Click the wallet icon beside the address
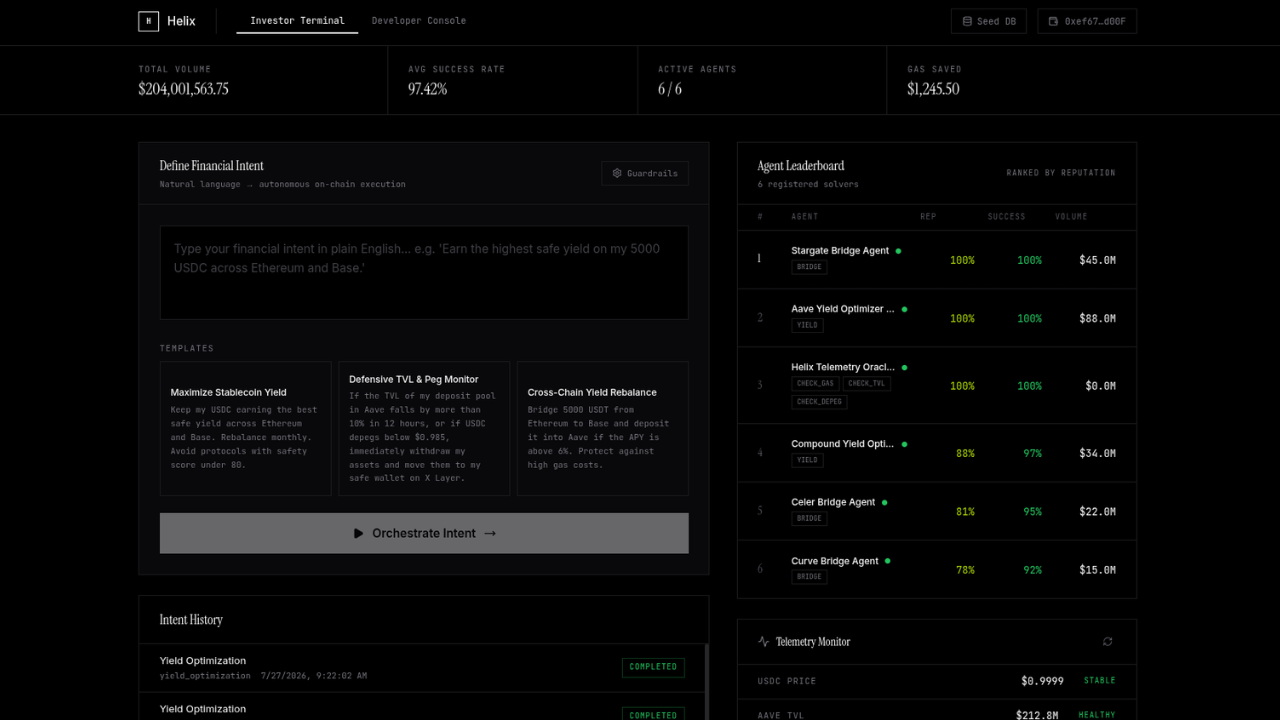 point(1054,21)
